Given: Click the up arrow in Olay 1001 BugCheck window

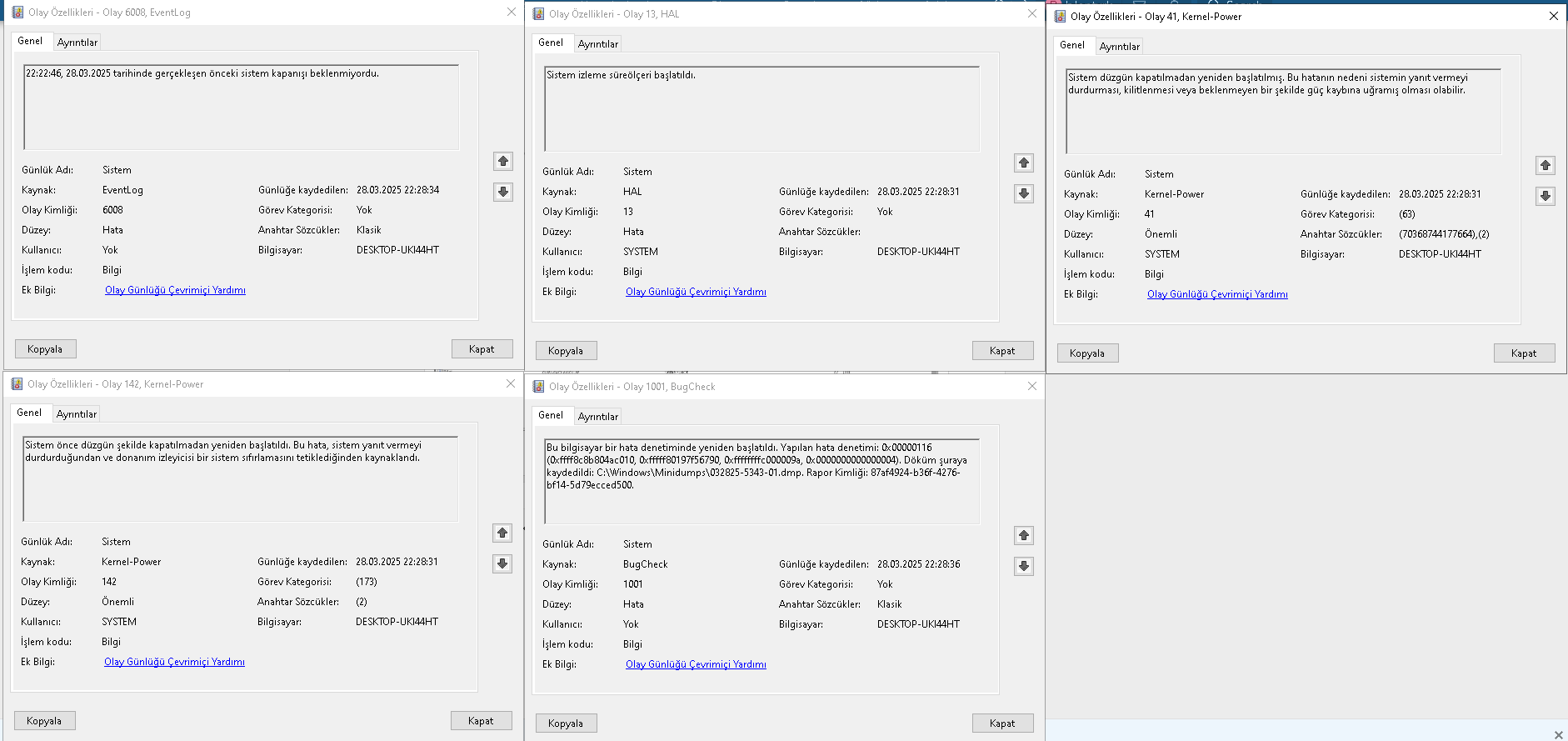Looking at the screenshot, I should [x=1024, y=535].
